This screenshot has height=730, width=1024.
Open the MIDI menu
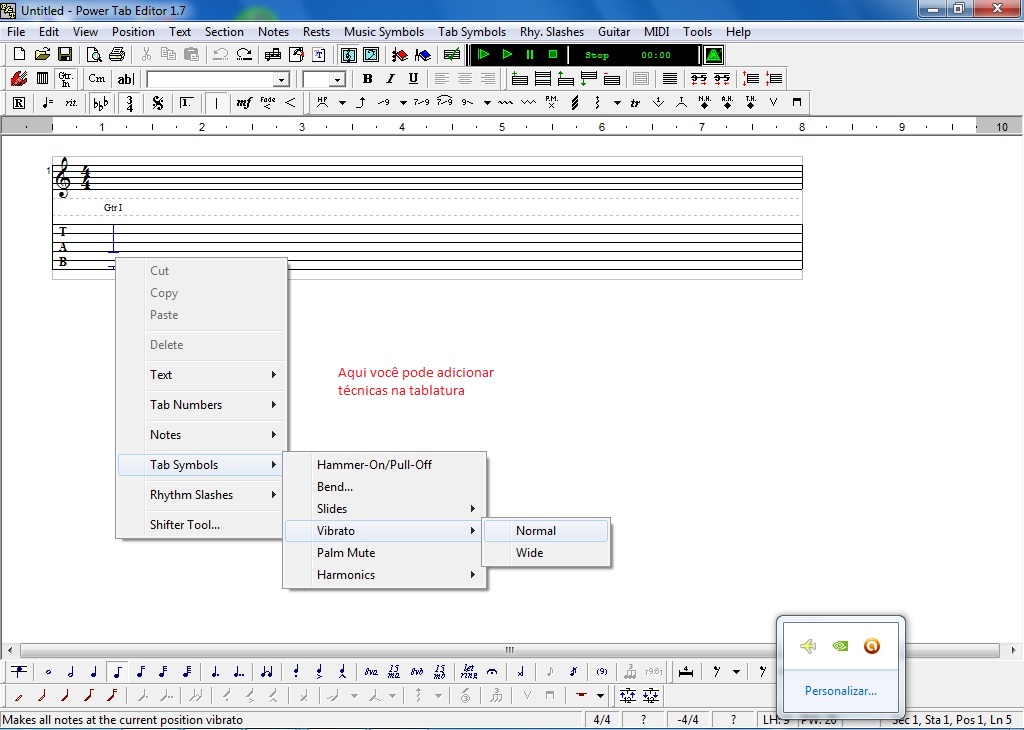coord(656,31)
